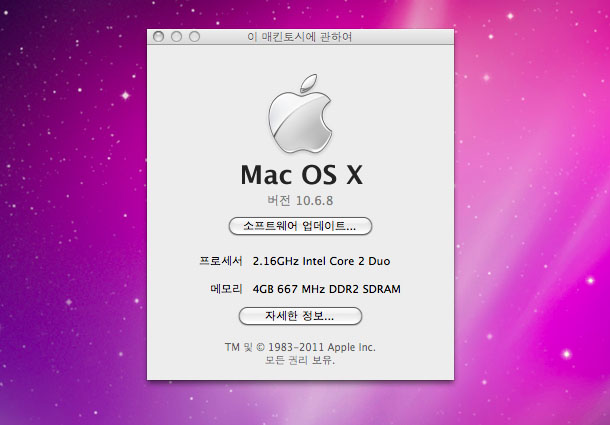
Task: Click the 이 매킨토시에 관하여 window title
Action: 299,37
